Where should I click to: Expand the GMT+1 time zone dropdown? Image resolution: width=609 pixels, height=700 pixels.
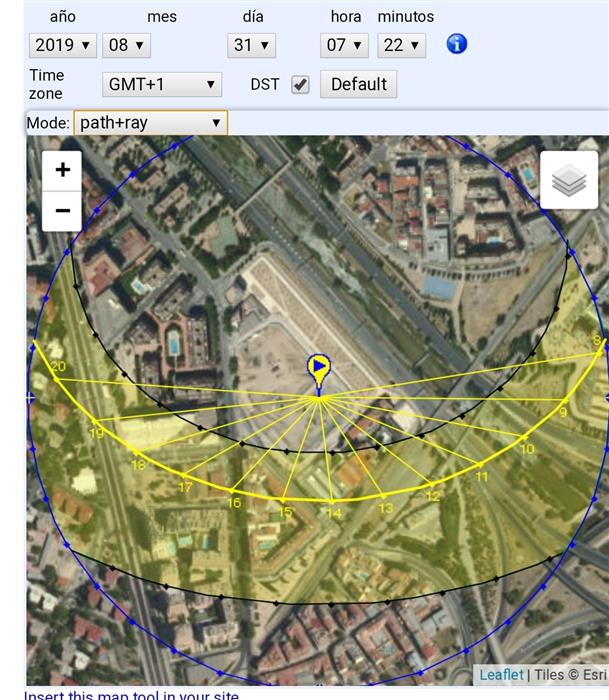point(162,85)
